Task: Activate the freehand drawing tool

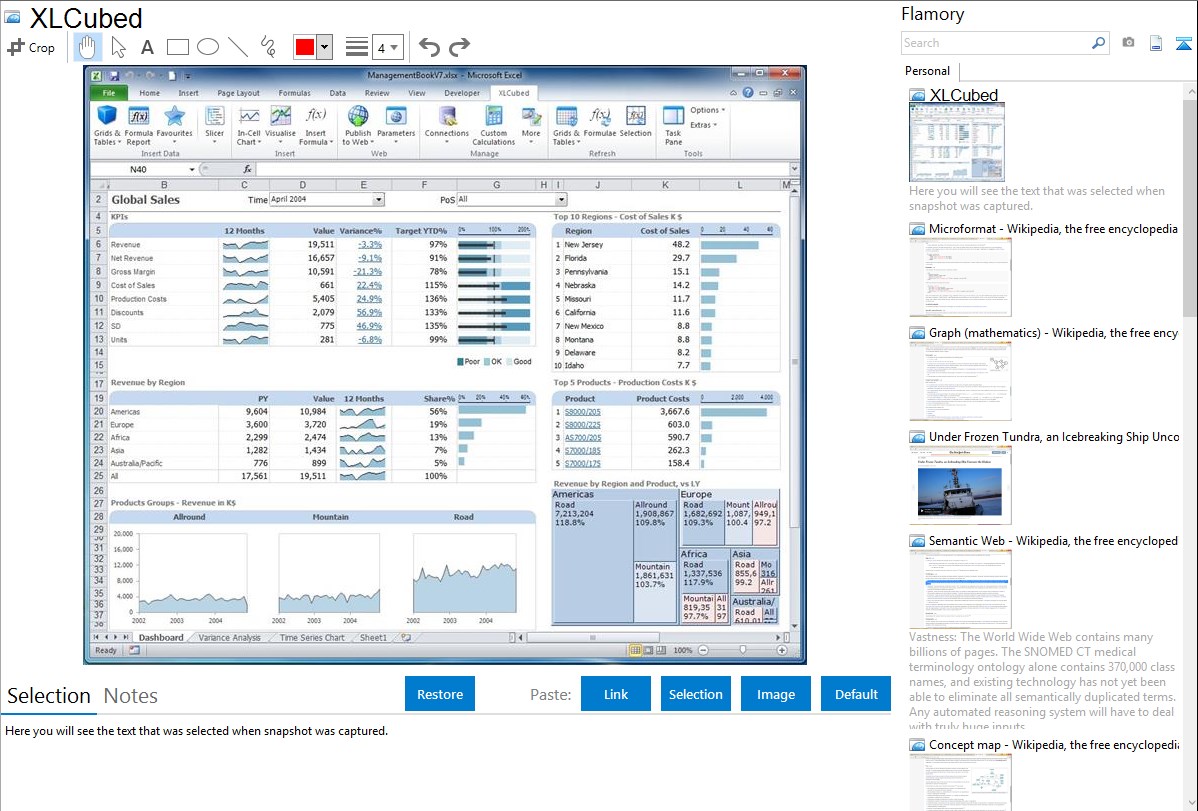Action: (x=268, y=47)
